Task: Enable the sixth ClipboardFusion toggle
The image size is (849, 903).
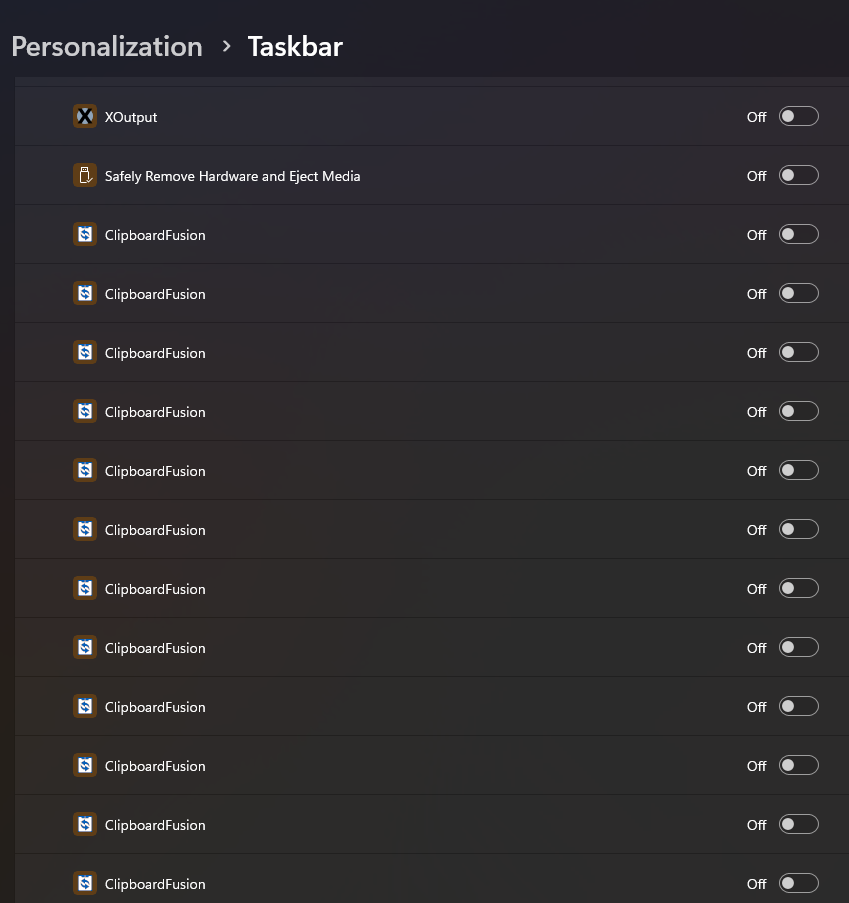Action: [798, 530]
